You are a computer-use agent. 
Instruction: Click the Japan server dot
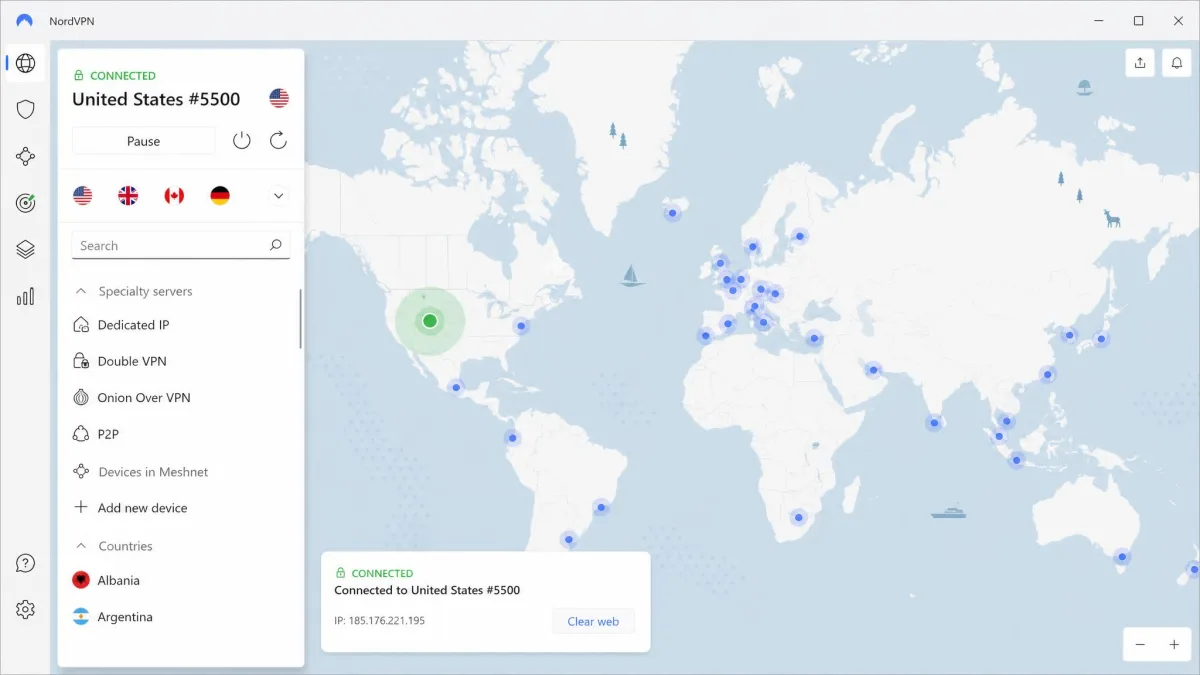tap(1101, 339)
